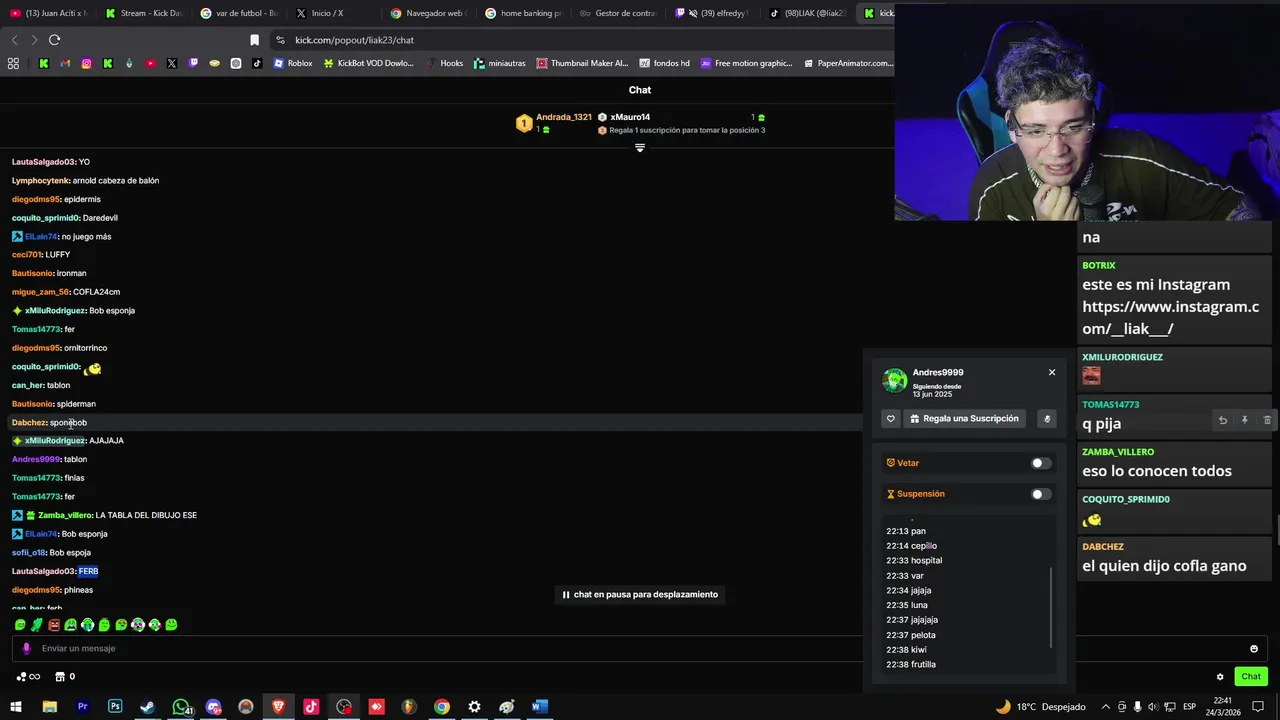
Task: Open the Hooks bookmark
Action: tap(445, 63)
